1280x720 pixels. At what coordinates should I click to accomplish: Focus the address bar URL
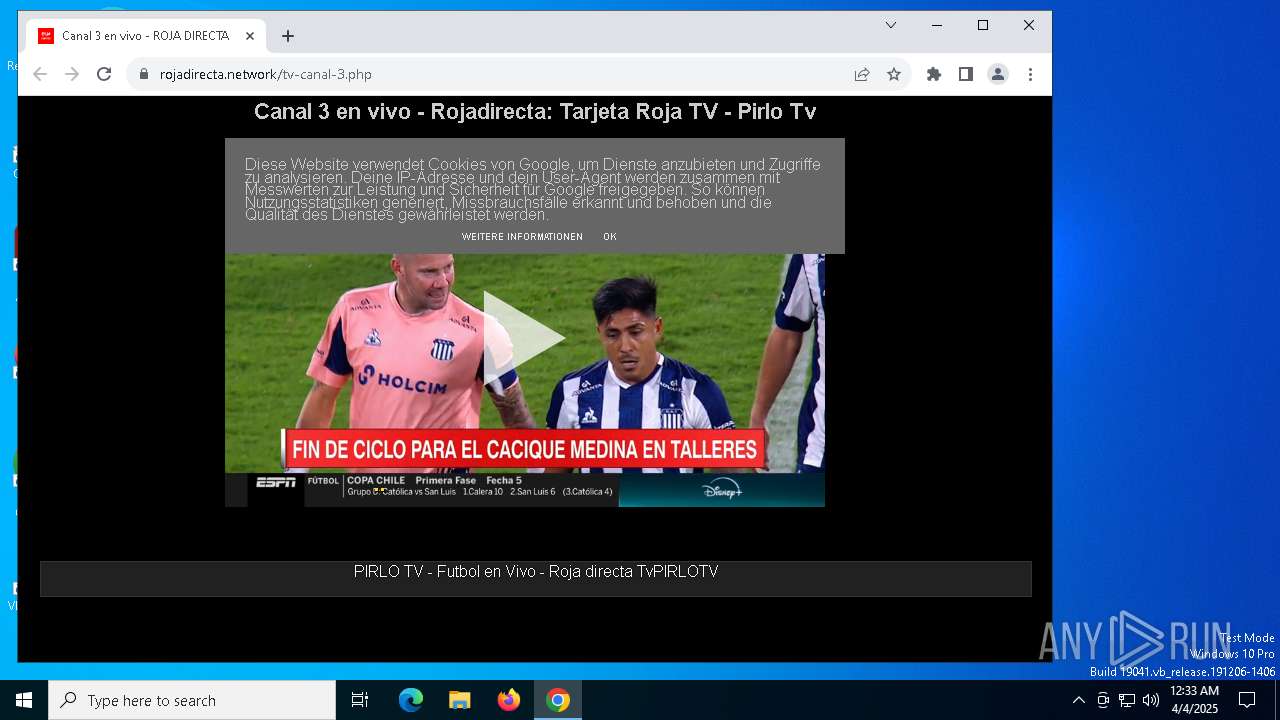[266, 74]
